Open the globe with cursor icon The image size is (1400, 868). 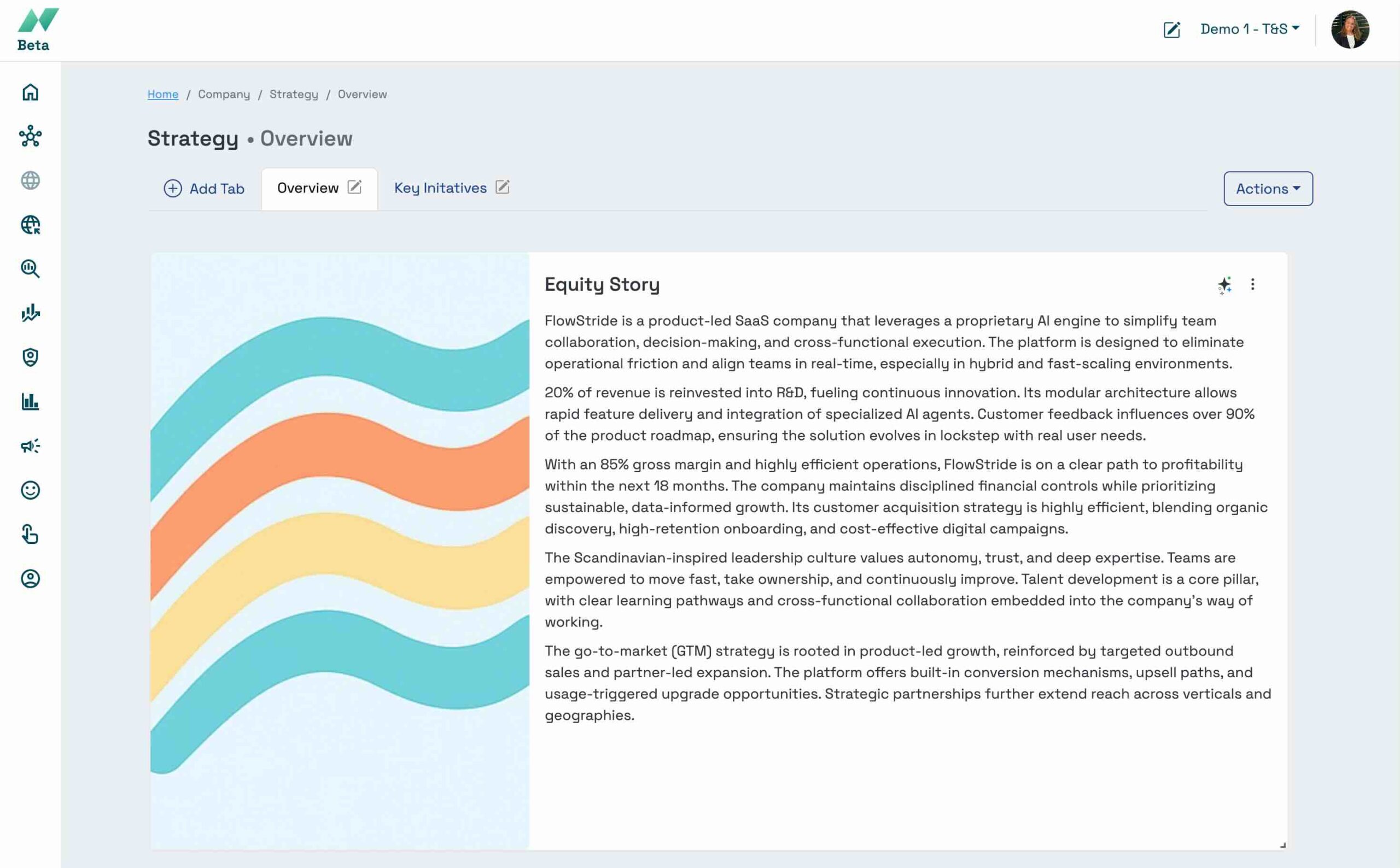[31, 225]
